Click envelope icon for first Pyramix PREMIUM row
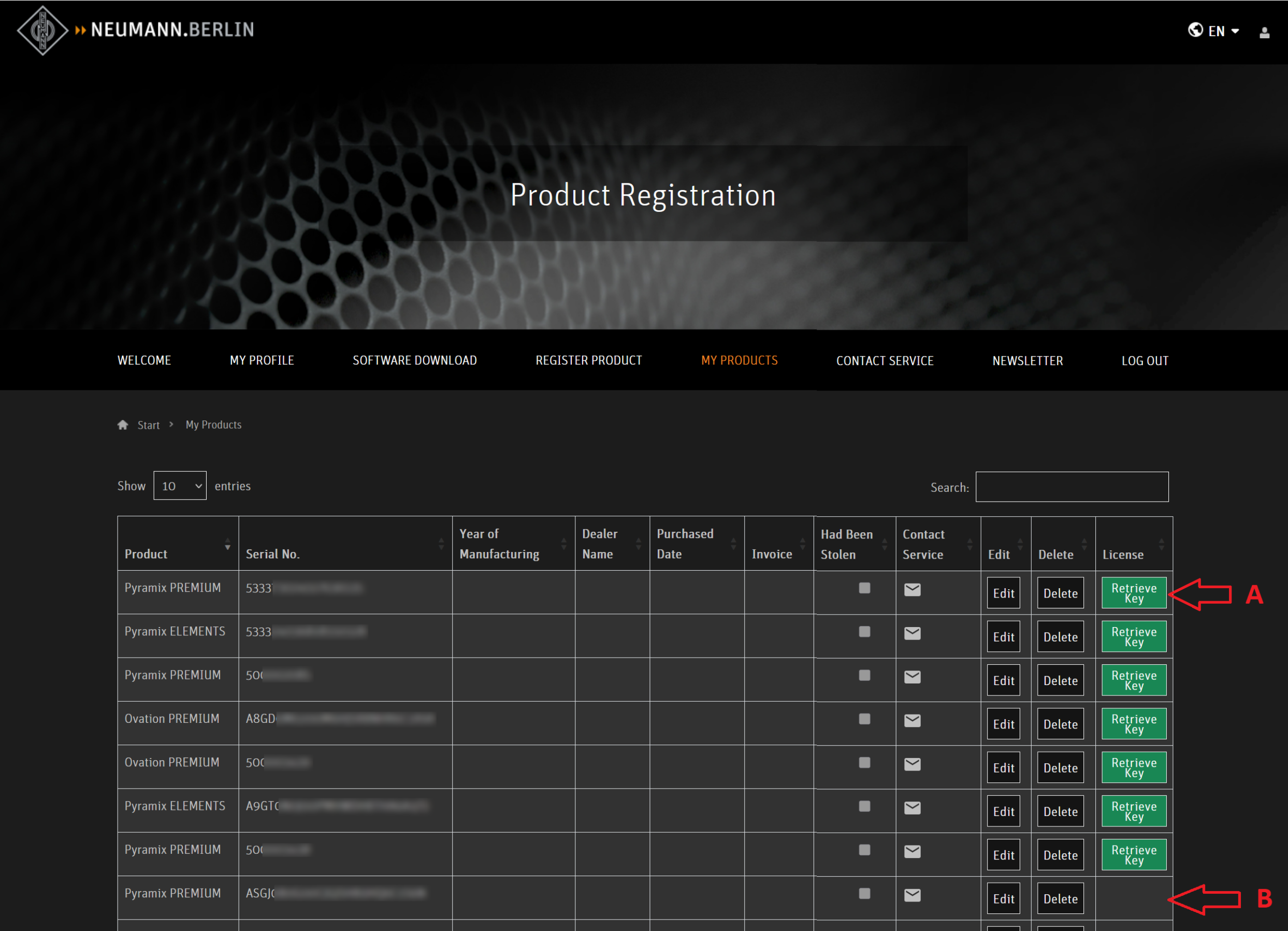 [x=912, y=590]
